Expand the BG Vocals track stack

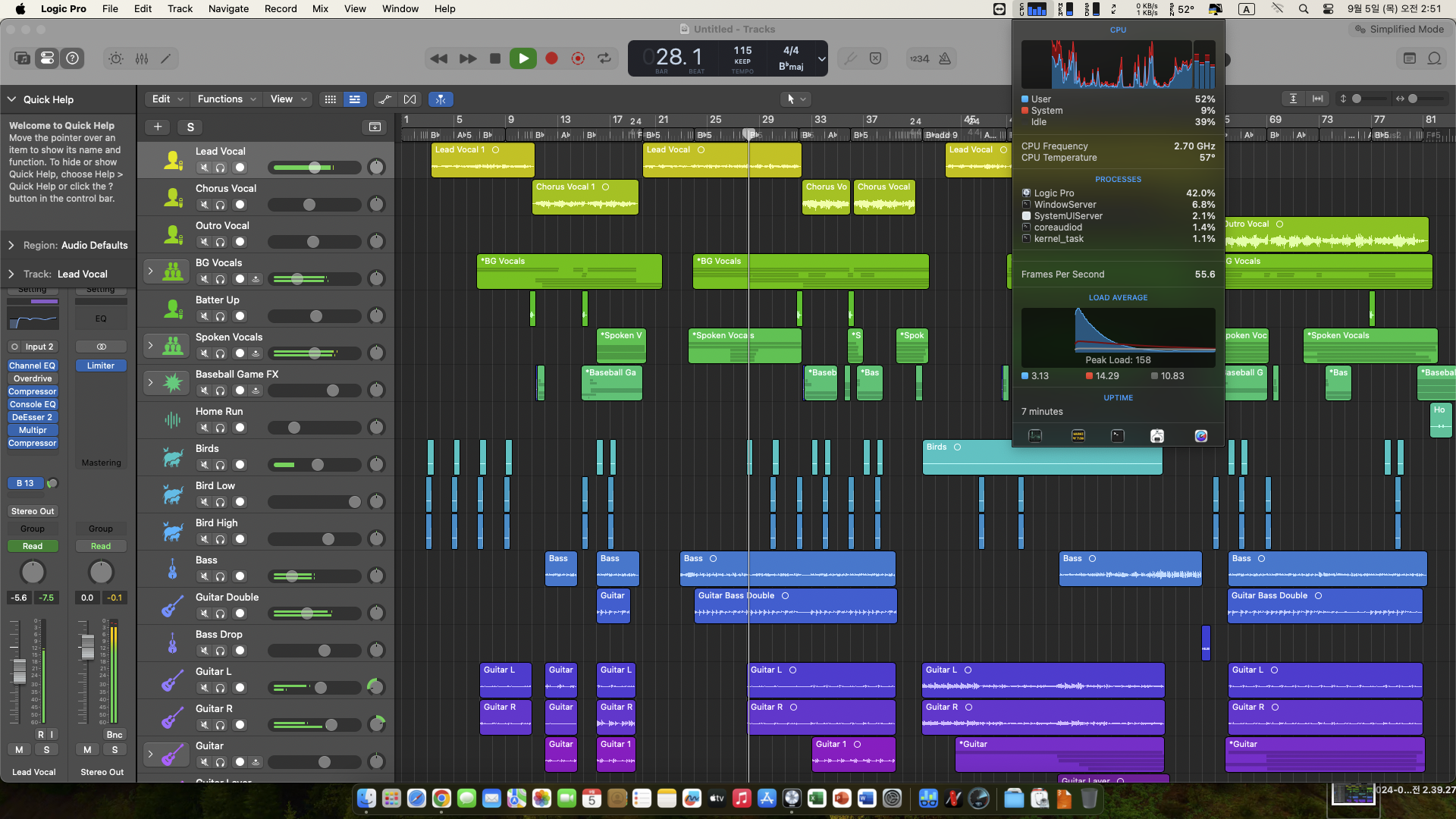tap(150, 271)
